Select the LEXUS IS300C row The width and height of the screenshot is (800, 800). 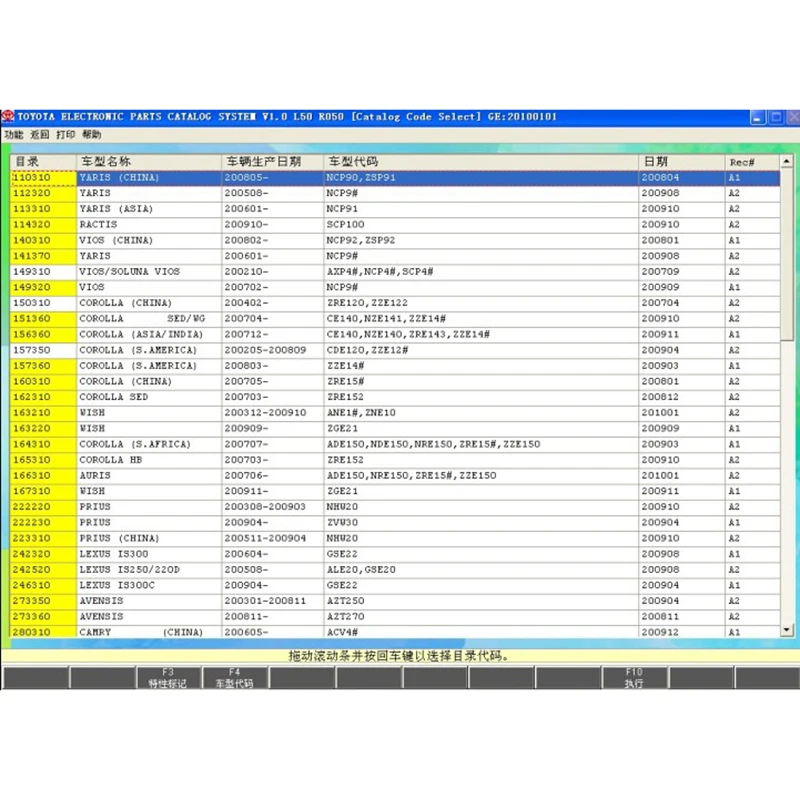[x=395, y=585]
